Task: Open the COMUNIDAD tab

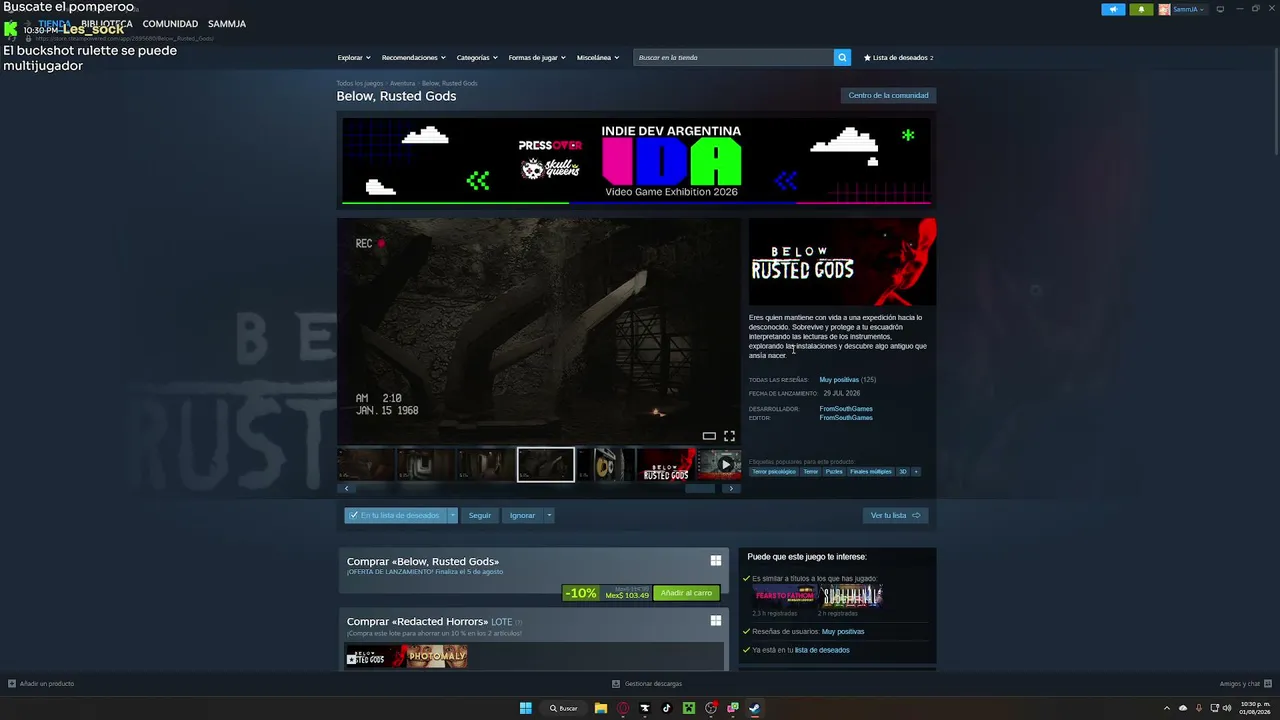Action: 170,24
